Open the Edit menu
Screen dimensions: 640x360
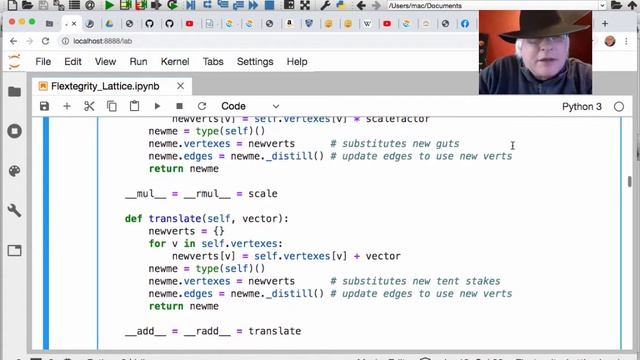73,62
